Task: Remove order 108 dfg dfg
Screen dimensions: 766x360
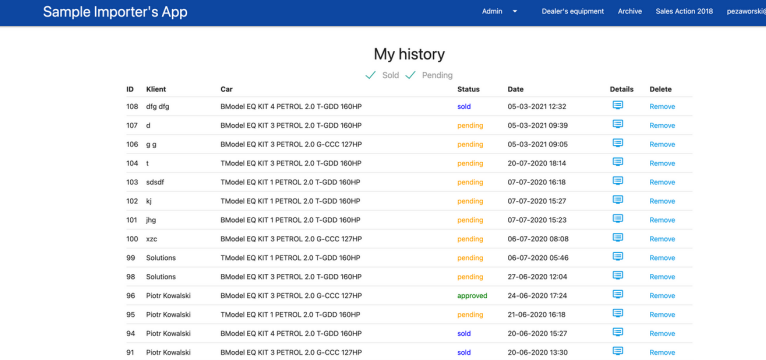Action: (662, 106)
